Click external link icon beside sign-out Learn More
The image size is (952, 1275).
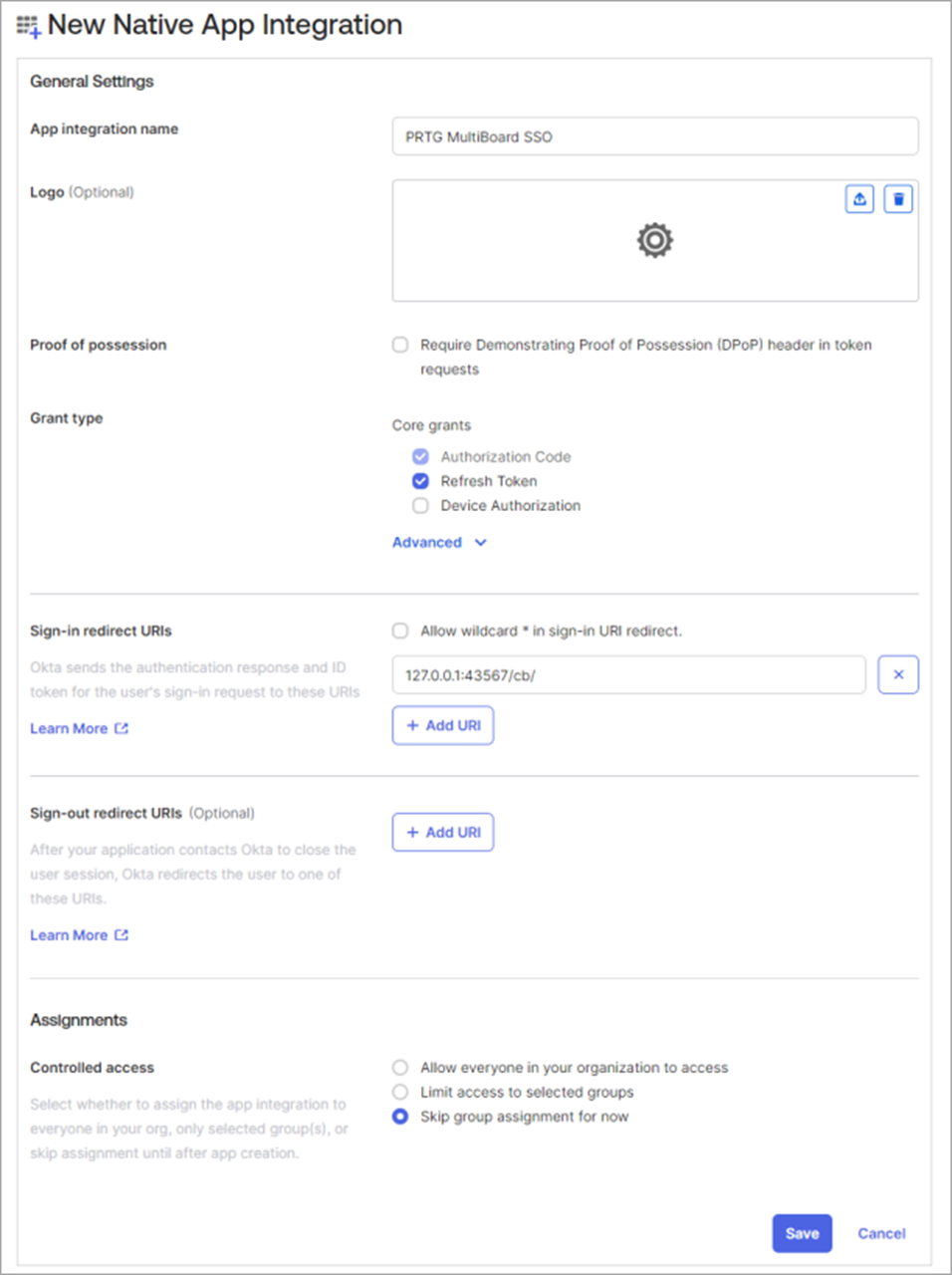pyautogui.click(x=121, y=934)
